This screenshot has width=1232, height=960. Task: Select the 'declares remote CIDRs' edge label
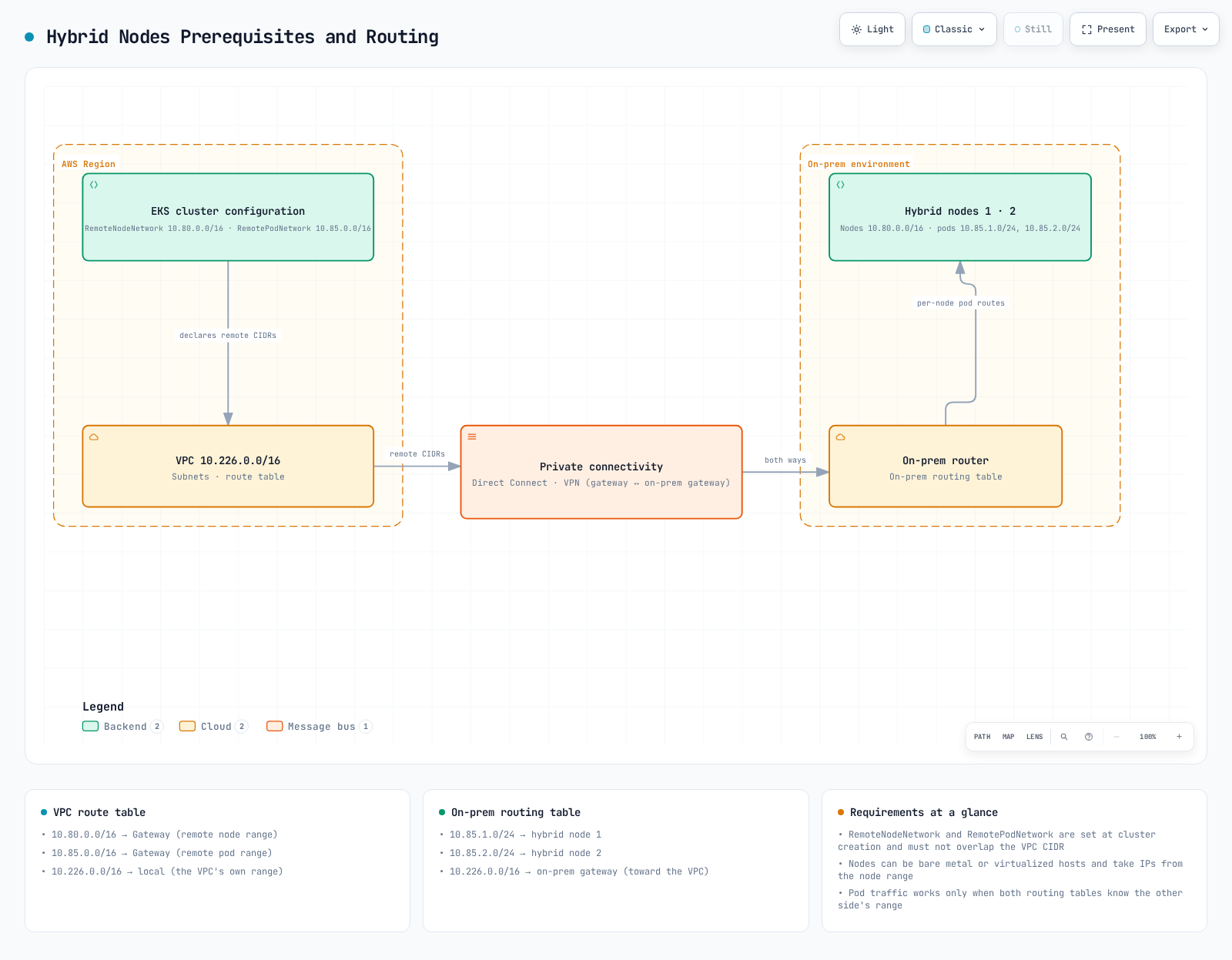(228, 335)
